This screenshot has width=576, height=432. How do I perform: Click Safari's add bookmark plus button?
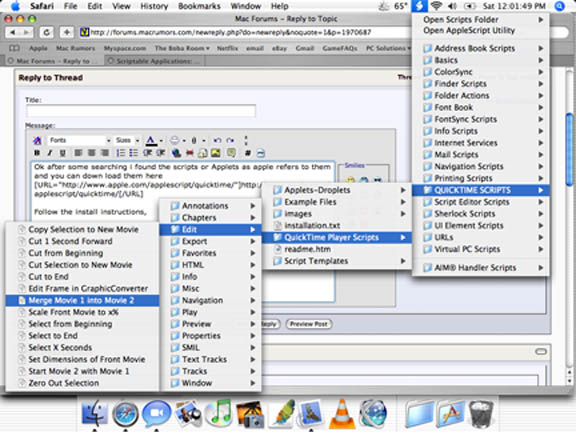(x=66, y=32)
